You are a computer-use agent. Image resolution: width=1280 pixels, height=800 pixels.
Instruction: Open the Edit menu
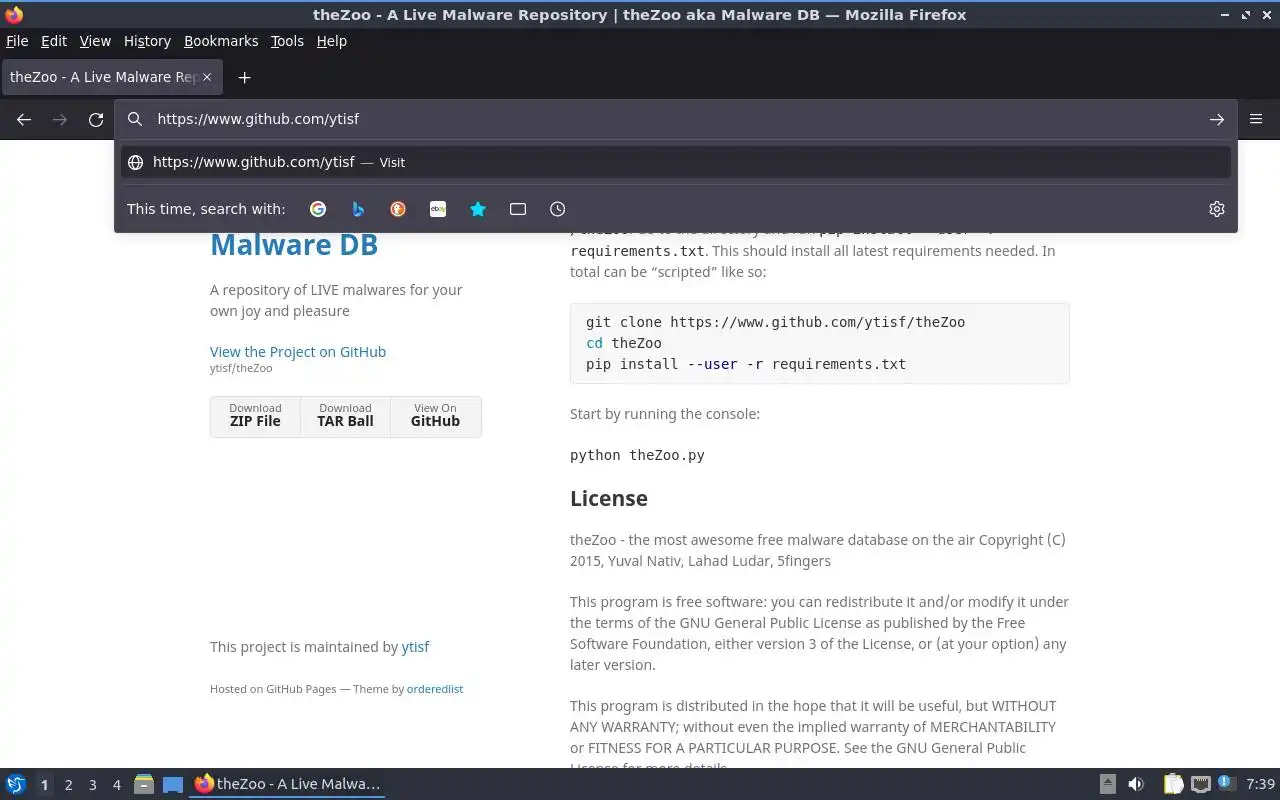54,41
